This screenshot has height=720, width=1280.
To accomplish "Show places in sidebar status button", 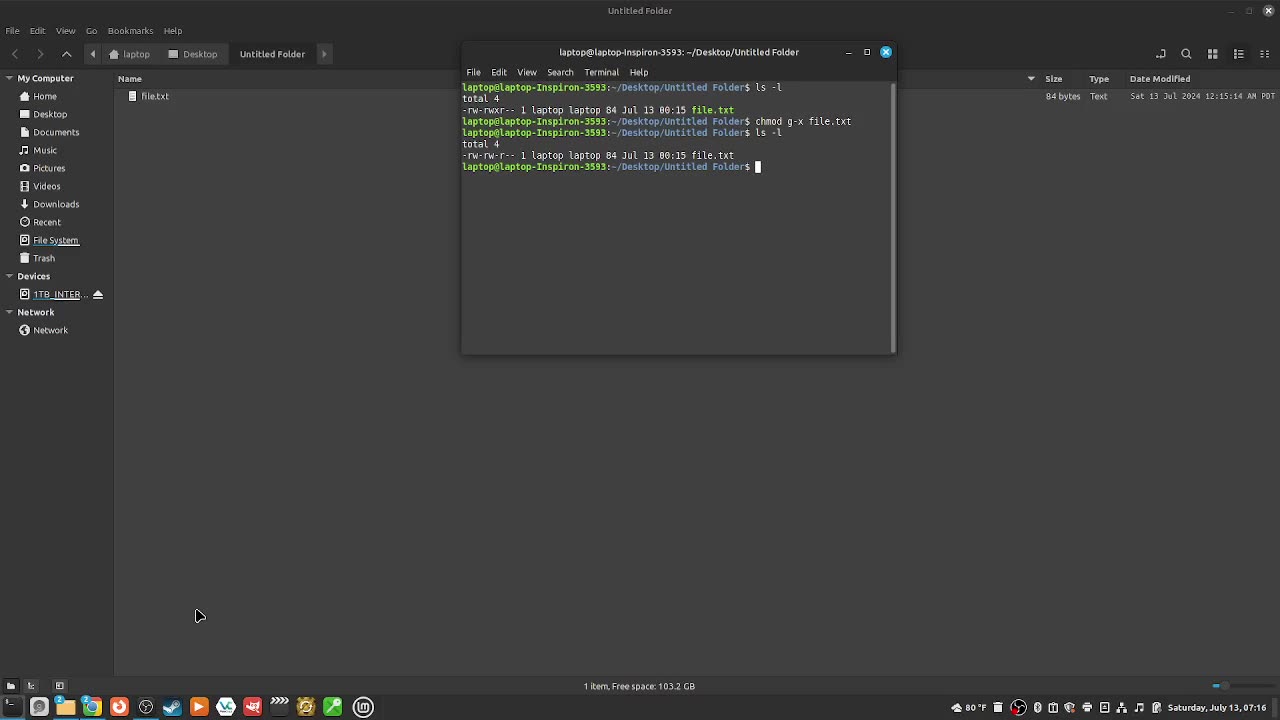I will (x=11, y=686).
